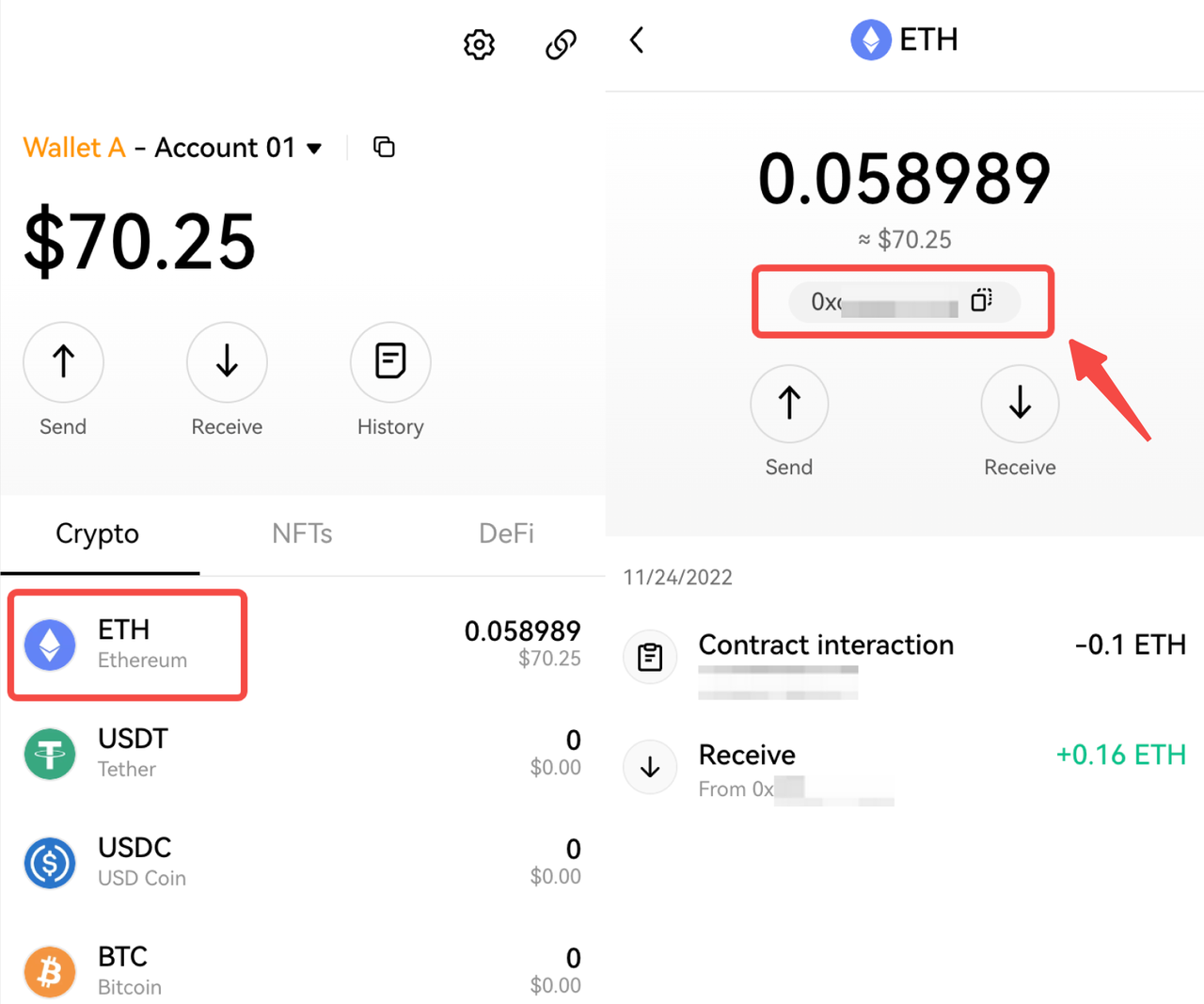Click the Wallet A name
The width and height of the screenshot is (1204, 1004).
pos(74,148)
